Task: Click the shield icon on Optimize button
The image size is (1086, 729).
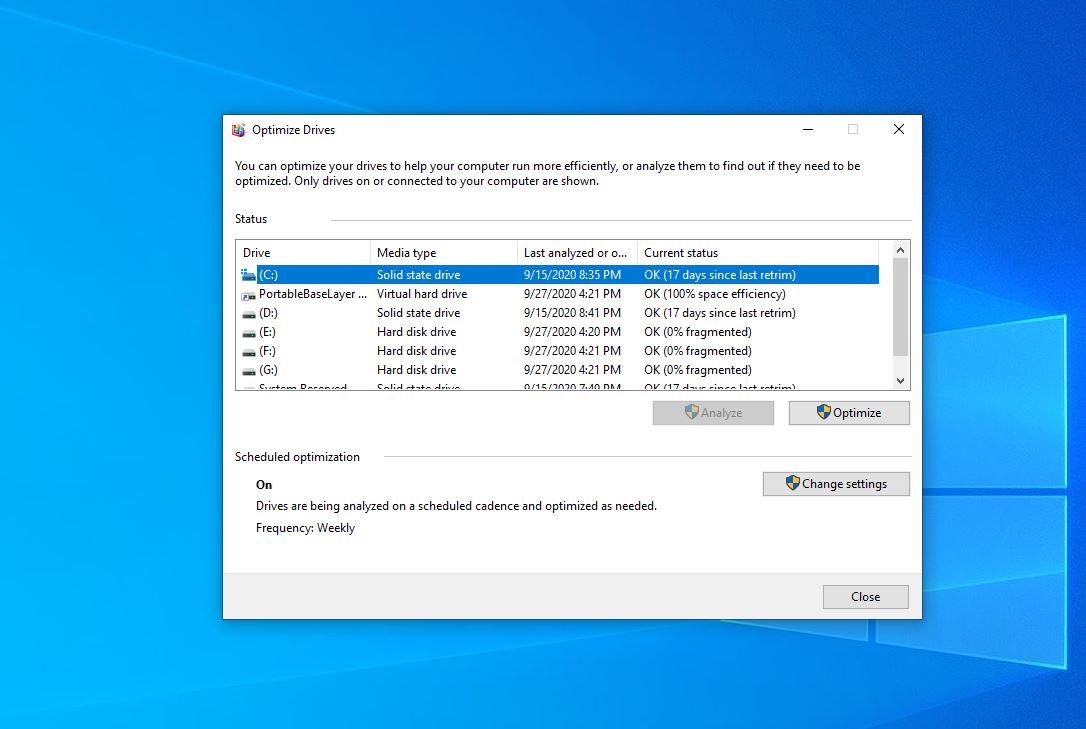Action: point(824,412)
